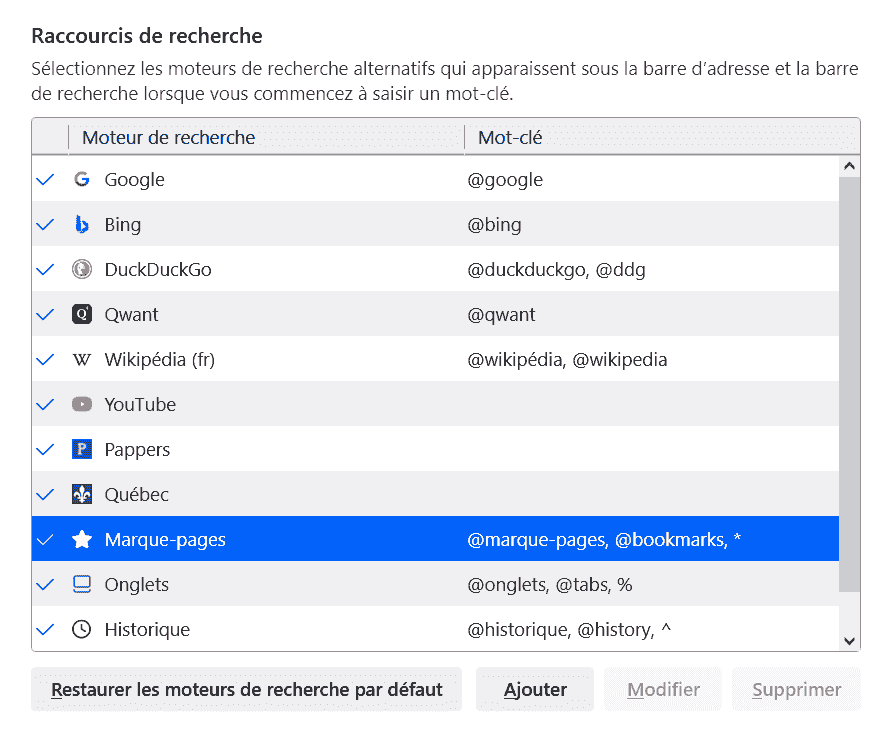Viewport: 890px width, 729px height.
Task: Select the Pappers row name
Action: pyautogui.click(x=137, y=449)
